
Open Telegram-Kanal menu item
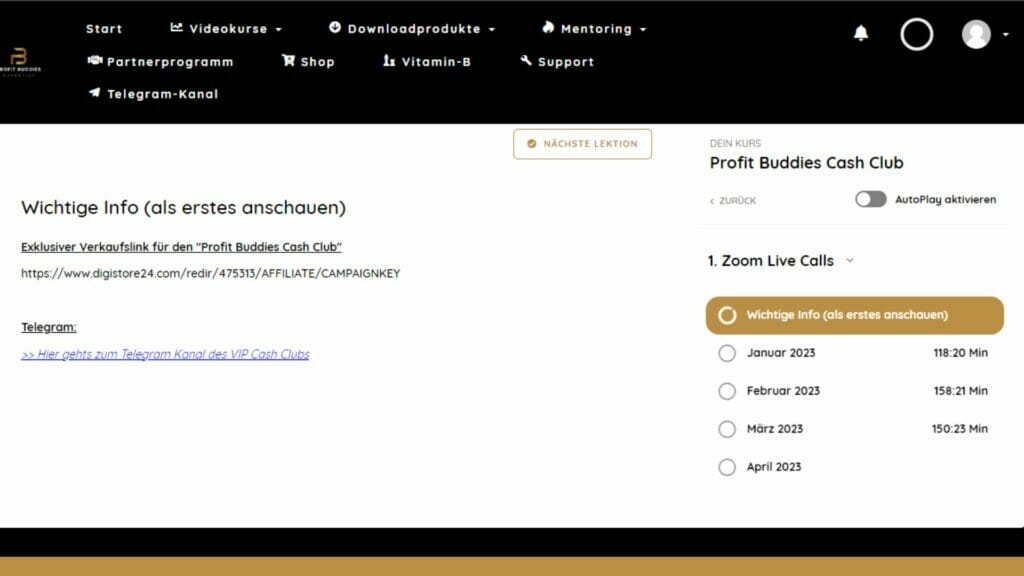point(153,93)
